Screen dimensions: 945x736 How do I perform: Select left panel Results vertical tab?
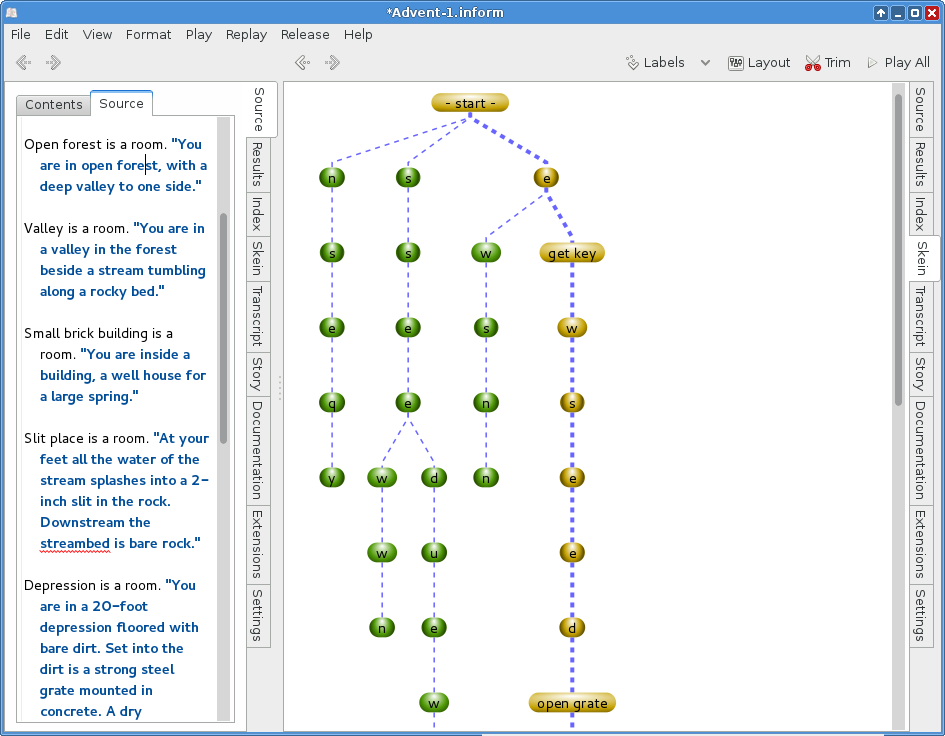coord(258,165)
